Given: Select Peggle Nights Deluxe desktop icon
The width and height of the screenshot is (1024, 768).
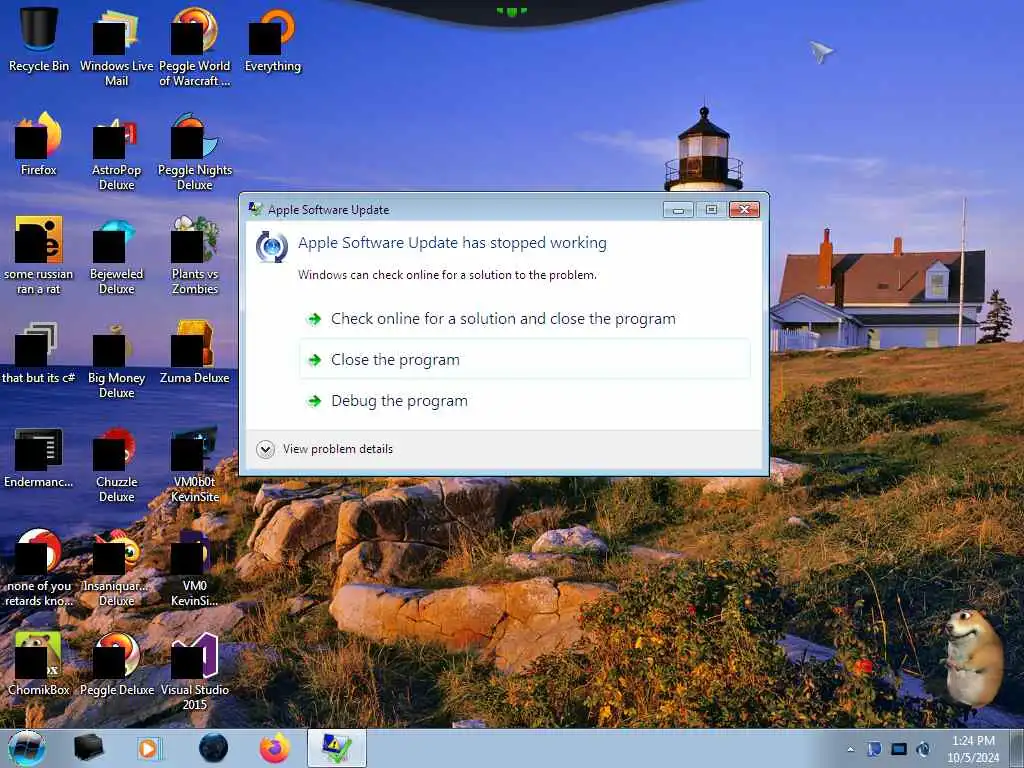Looking at the screenshot, I should [x=195, y=152].
